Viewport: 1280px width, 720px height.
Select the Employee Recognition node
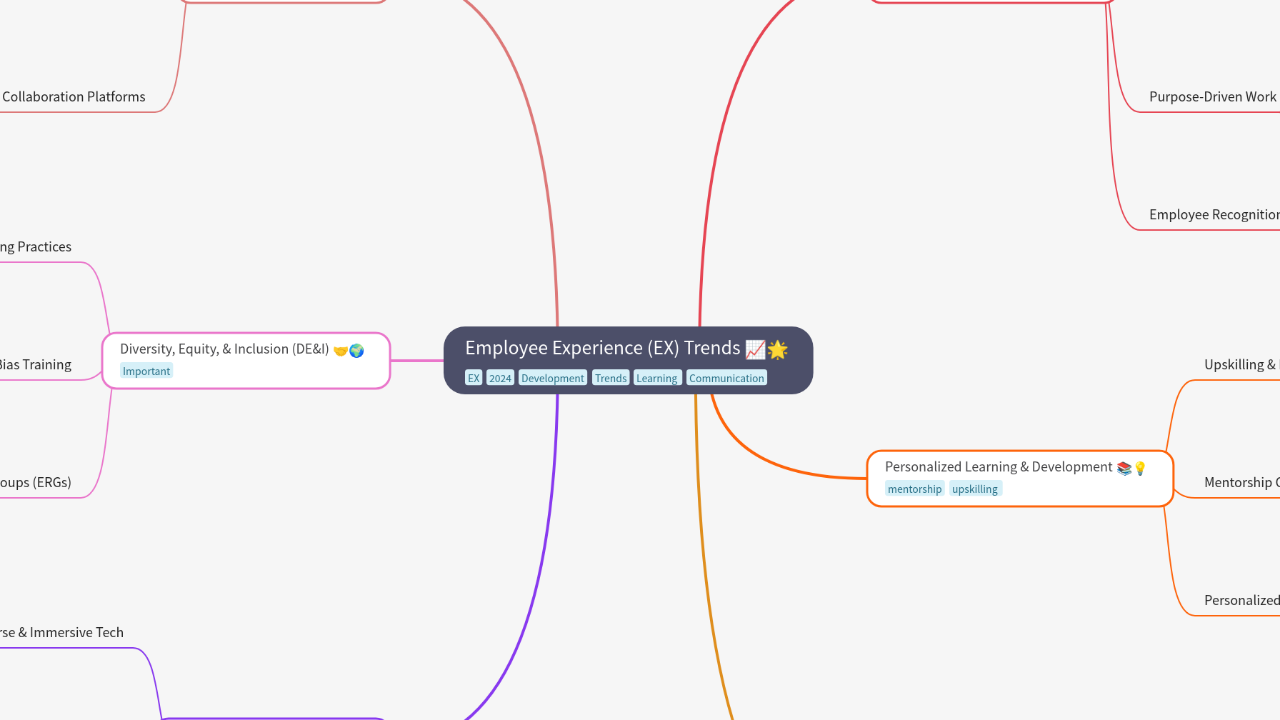pos(1214,215)
